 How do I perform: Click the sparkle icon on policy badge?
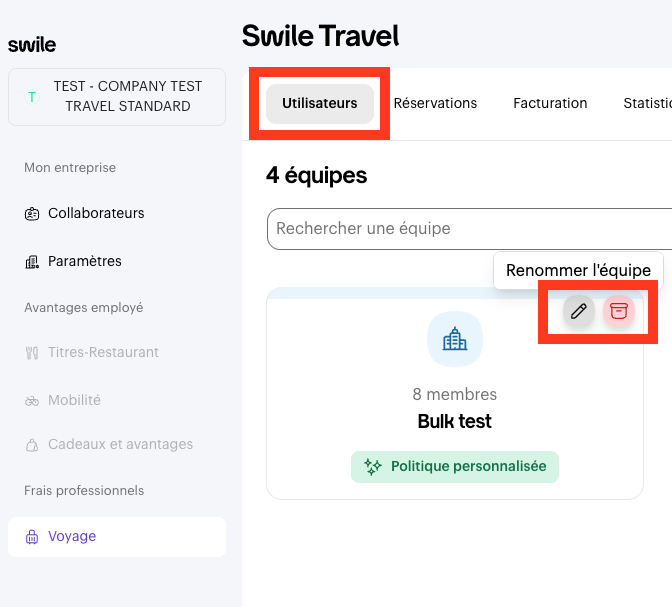(x=373, y=466)
